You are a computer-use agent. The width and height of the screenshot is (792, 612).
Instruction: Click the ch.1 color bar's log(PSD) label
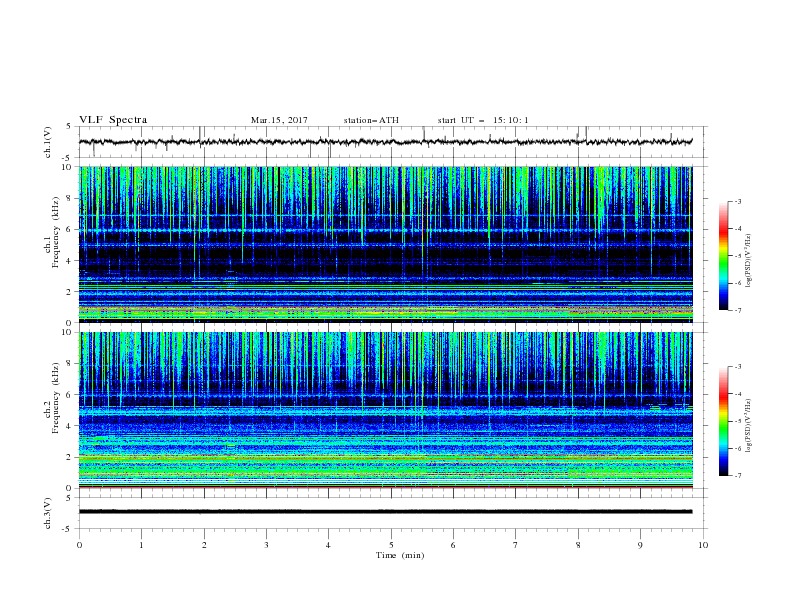click(749, 261)
